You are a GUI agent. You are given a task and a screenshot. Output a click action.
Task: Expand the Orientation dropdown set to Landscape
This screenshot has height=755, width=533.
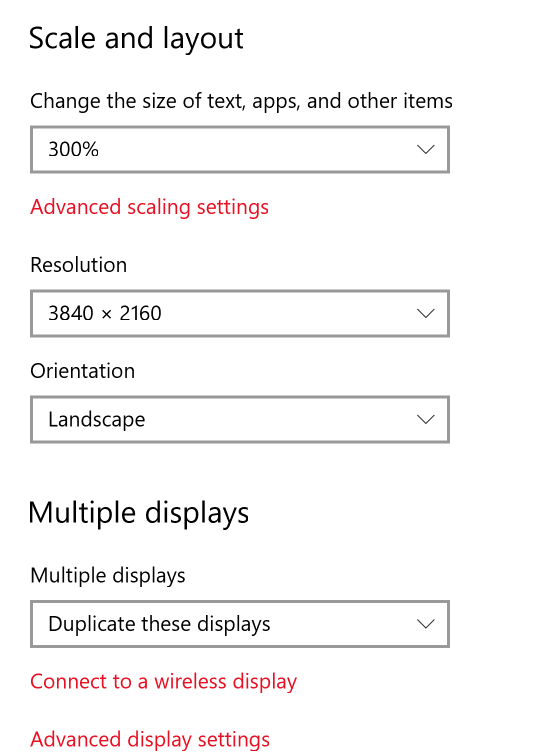pyautogui.click(x=240, y=419)
